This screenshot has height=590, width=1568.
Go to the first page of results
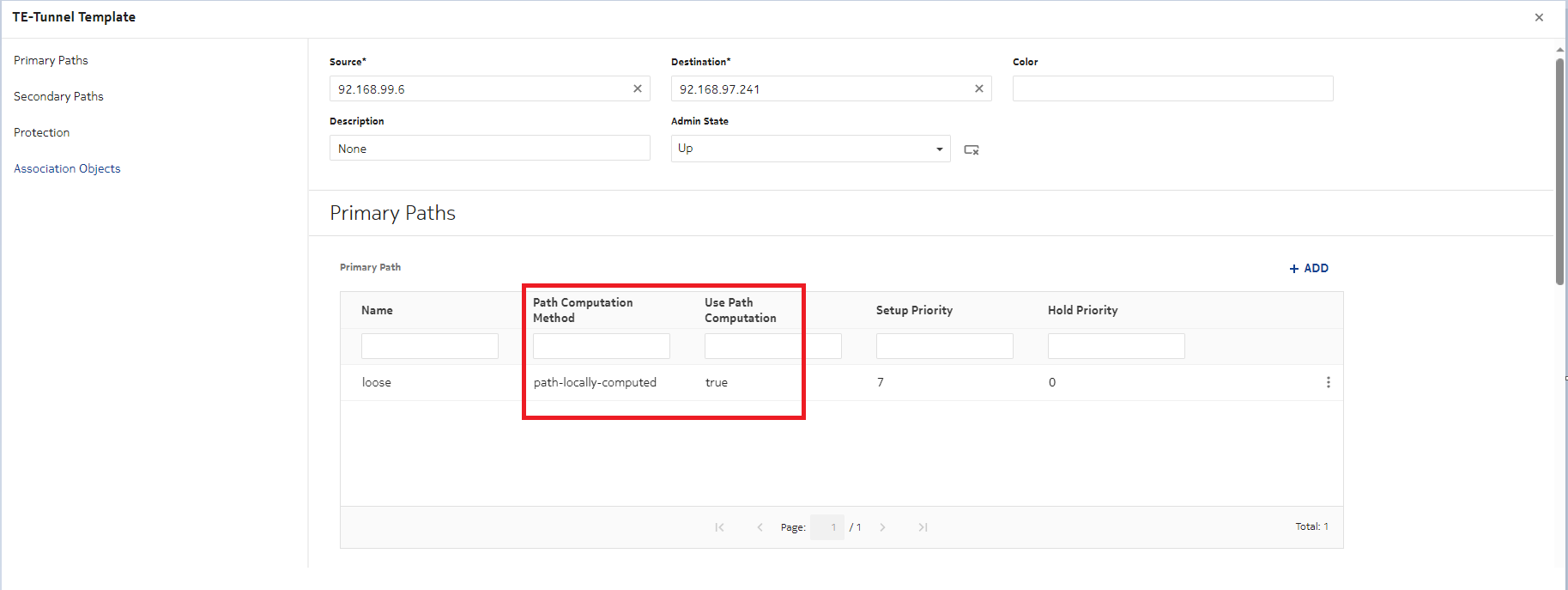(719, 527)
